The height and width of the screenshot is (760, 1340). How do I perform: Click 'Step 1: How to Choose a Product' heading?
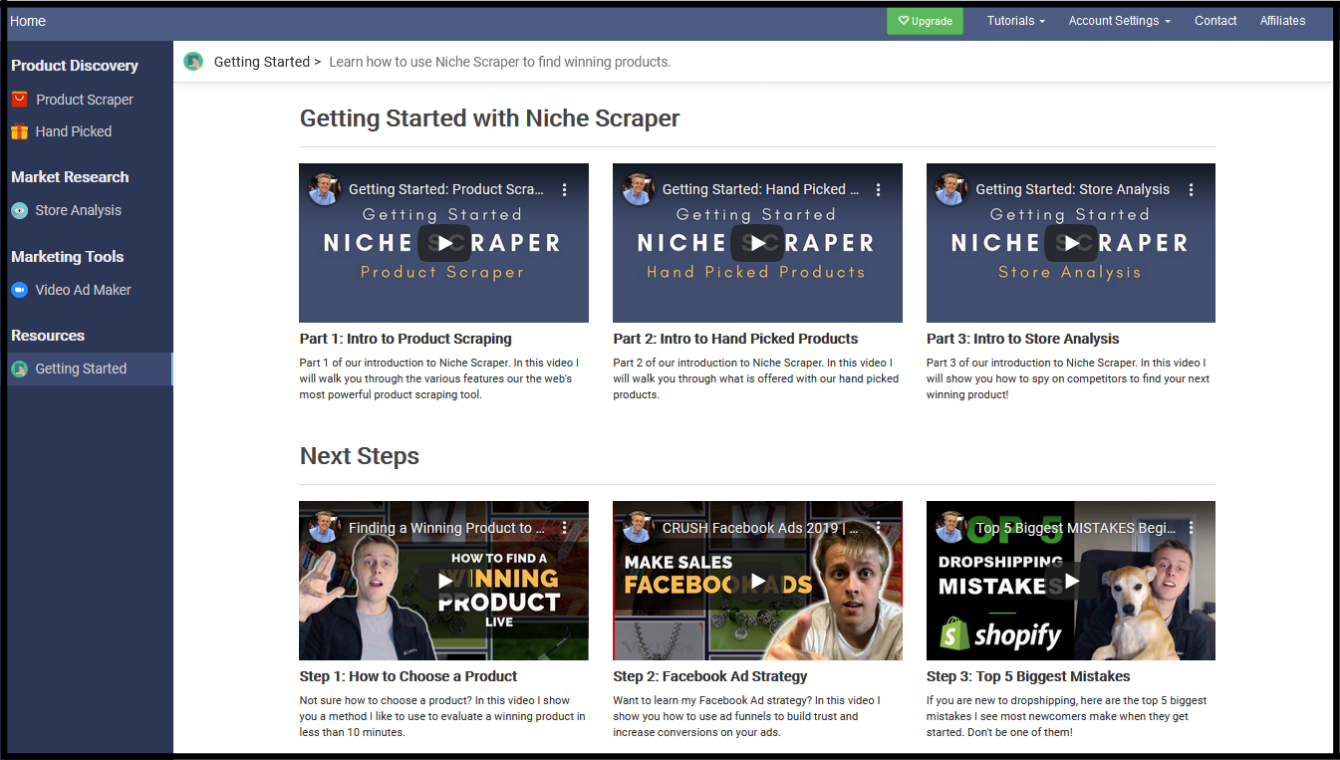[x=408, y=677]
